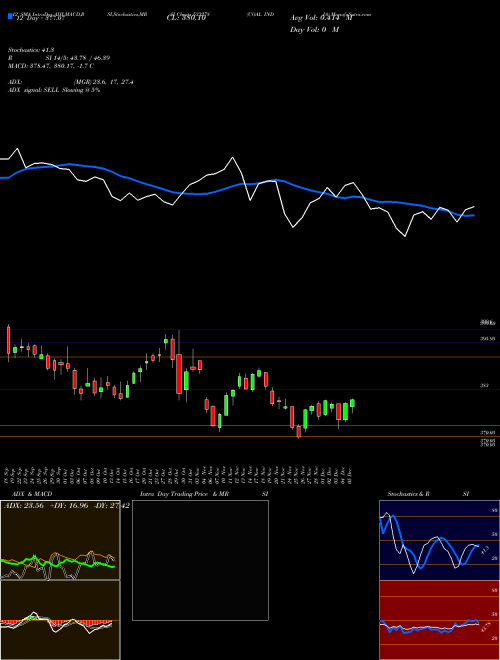Click the Intra Day Trading Price panel title
500x660 pixels.
coord(185,494)
